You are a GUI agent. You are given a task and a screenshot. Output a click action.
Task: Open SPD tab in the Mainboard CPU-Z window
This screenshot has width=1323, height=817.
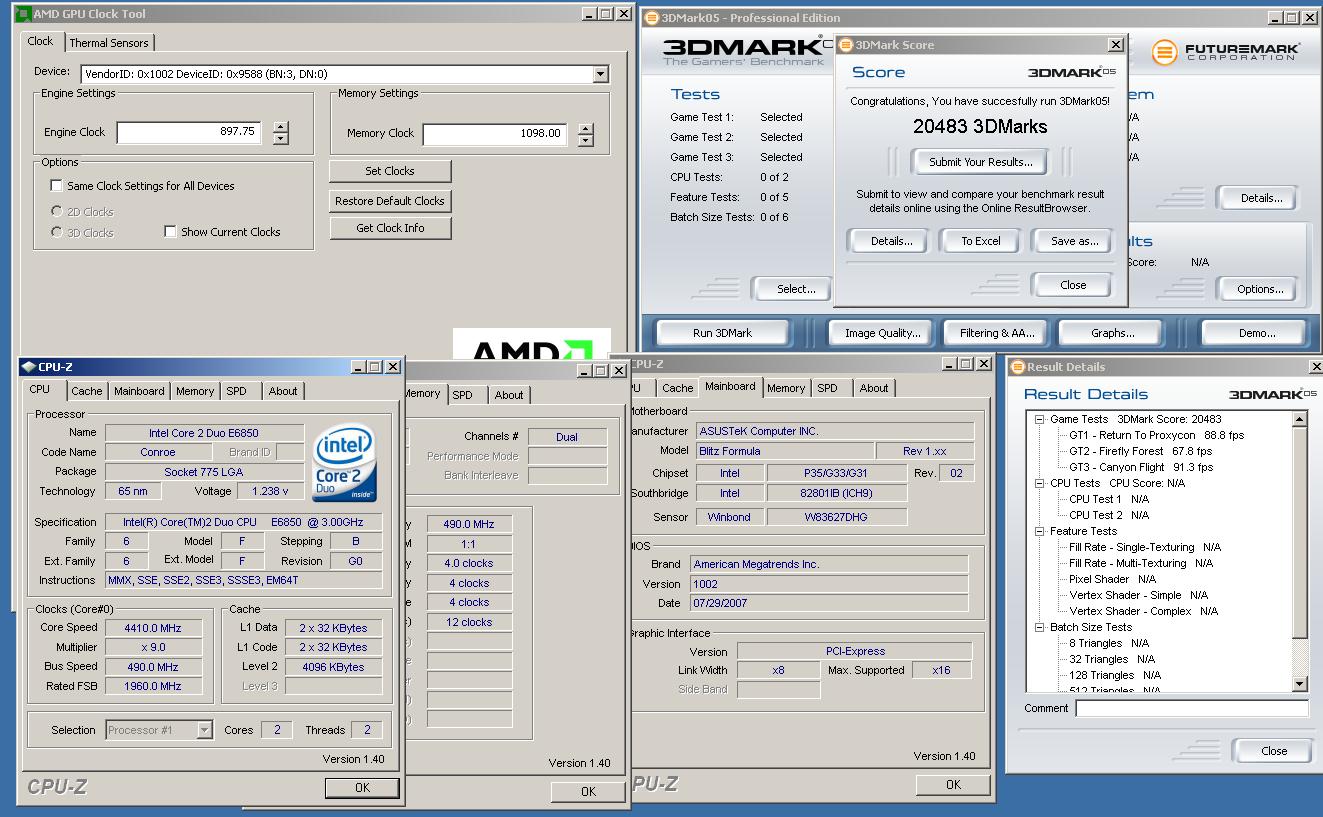(x=827, y=388)
